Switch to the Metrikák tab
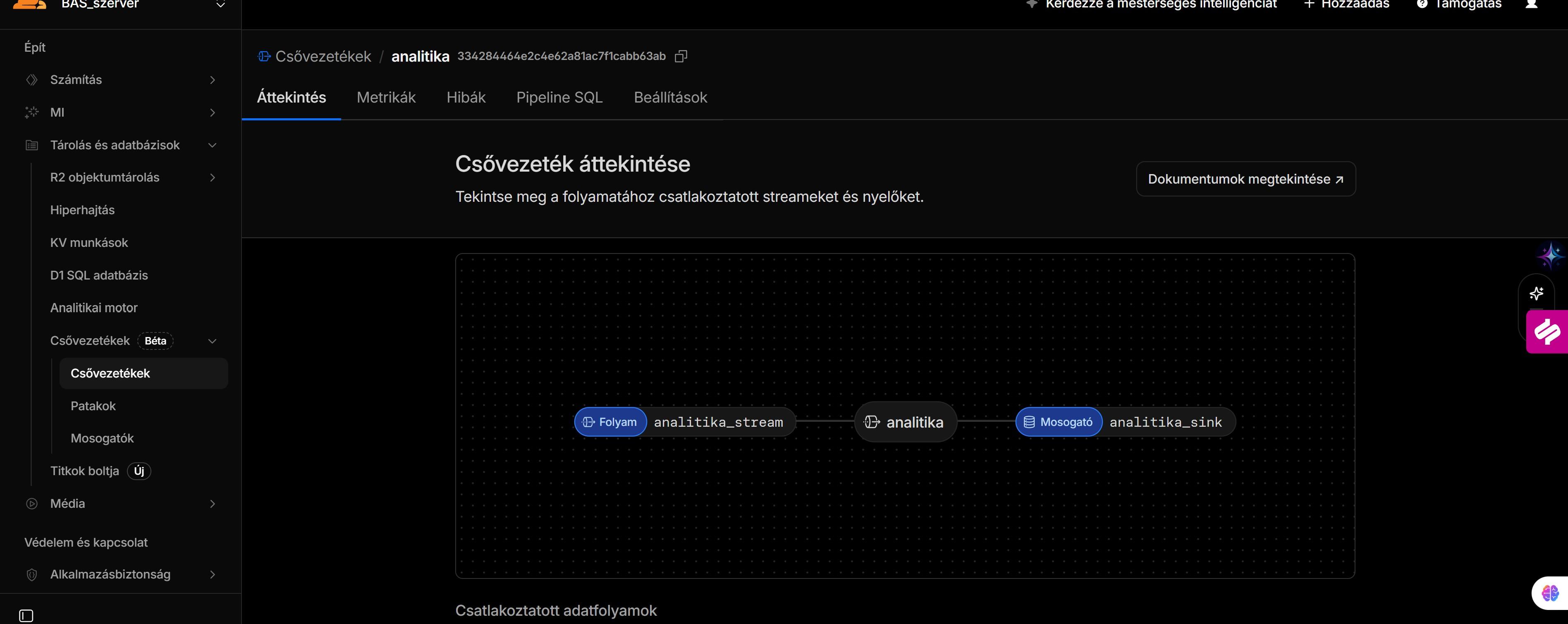 coord(386,98)
